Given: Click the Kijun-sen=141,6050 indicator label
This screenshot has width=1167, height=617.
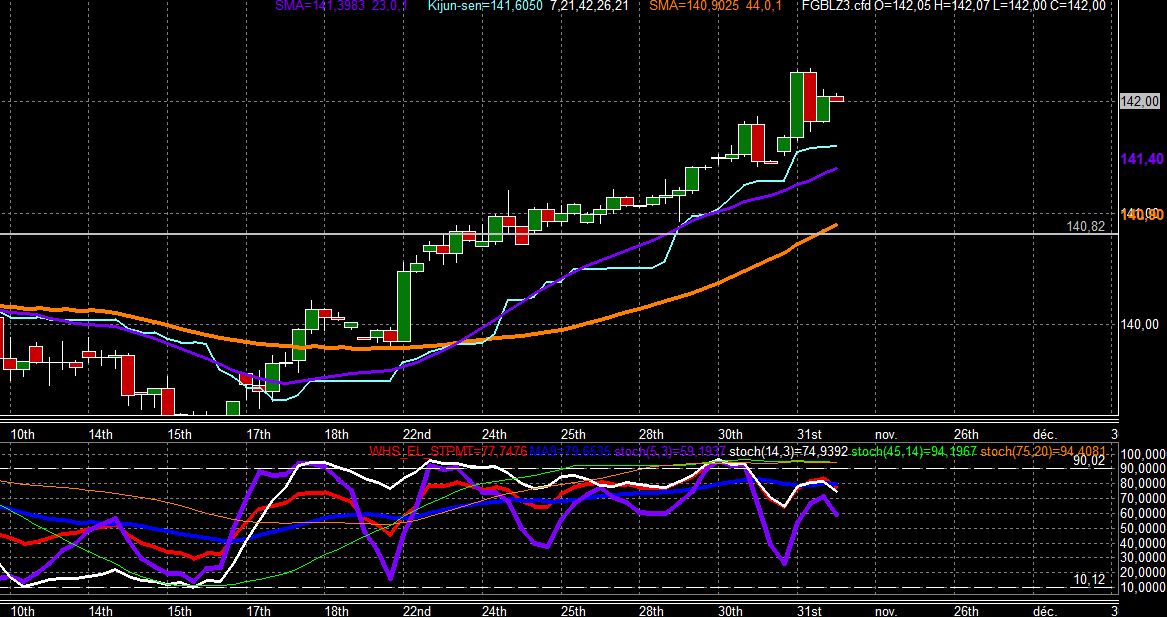Looking at the screenshot, I should 485,5.
